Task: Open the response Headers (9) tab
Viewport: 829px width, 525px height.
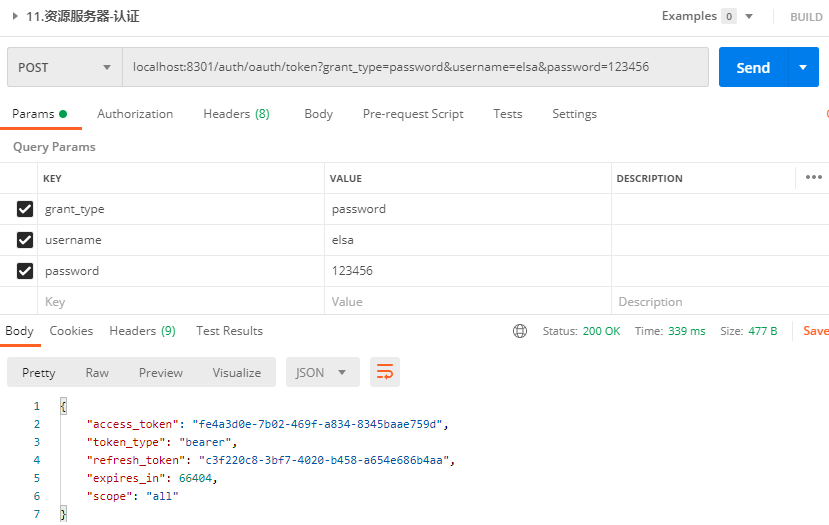Action: (142, 331)
